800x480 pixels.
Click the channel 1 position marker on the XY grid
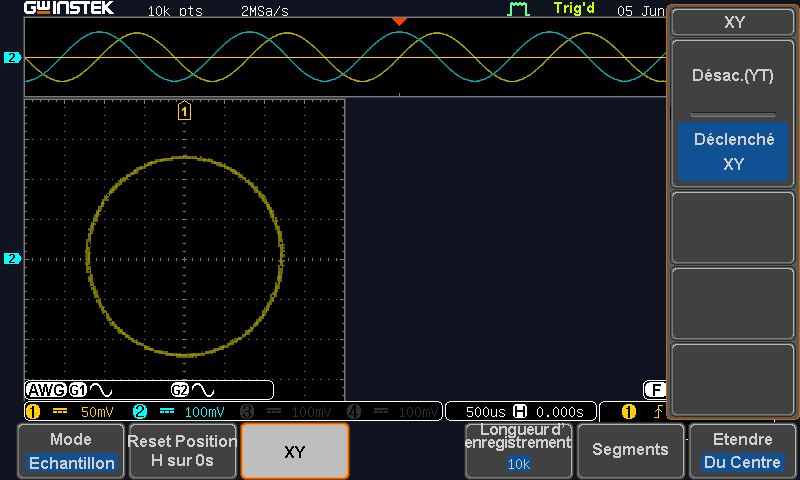(x=184, y=111)
